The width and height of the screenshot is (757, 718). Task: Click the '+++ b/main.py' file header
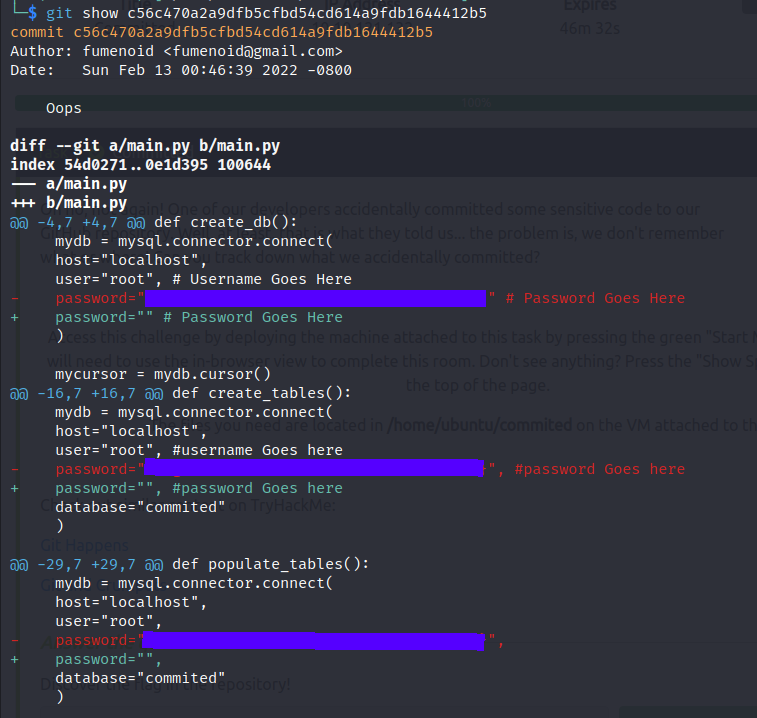click(69, 203)
